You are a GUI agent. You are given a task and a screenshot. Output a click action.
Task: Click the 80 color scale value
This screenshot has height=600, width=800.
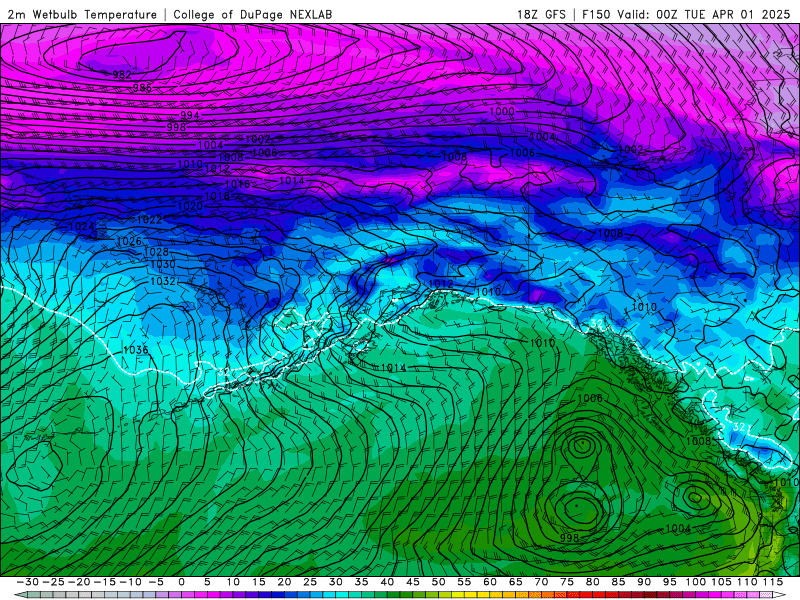pos(592,582)
